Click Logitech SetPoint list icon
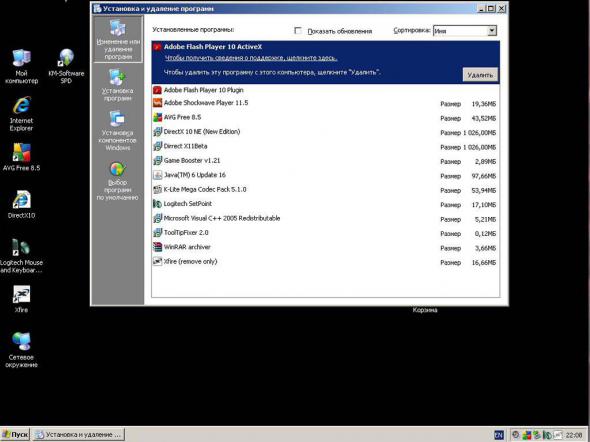The image size is (590, 442). pyautogui.click(x=157, y=204)
